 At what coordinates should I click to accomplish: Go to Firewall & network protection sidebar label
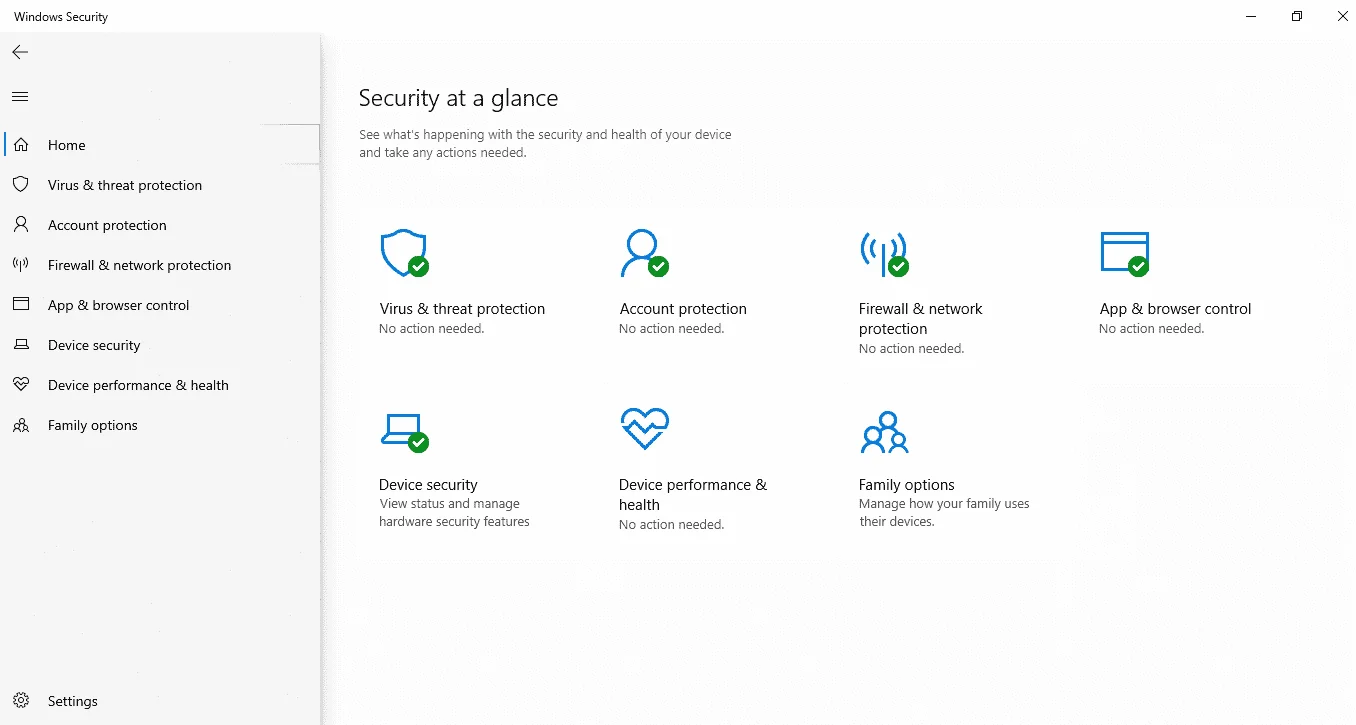pos(139,265)
